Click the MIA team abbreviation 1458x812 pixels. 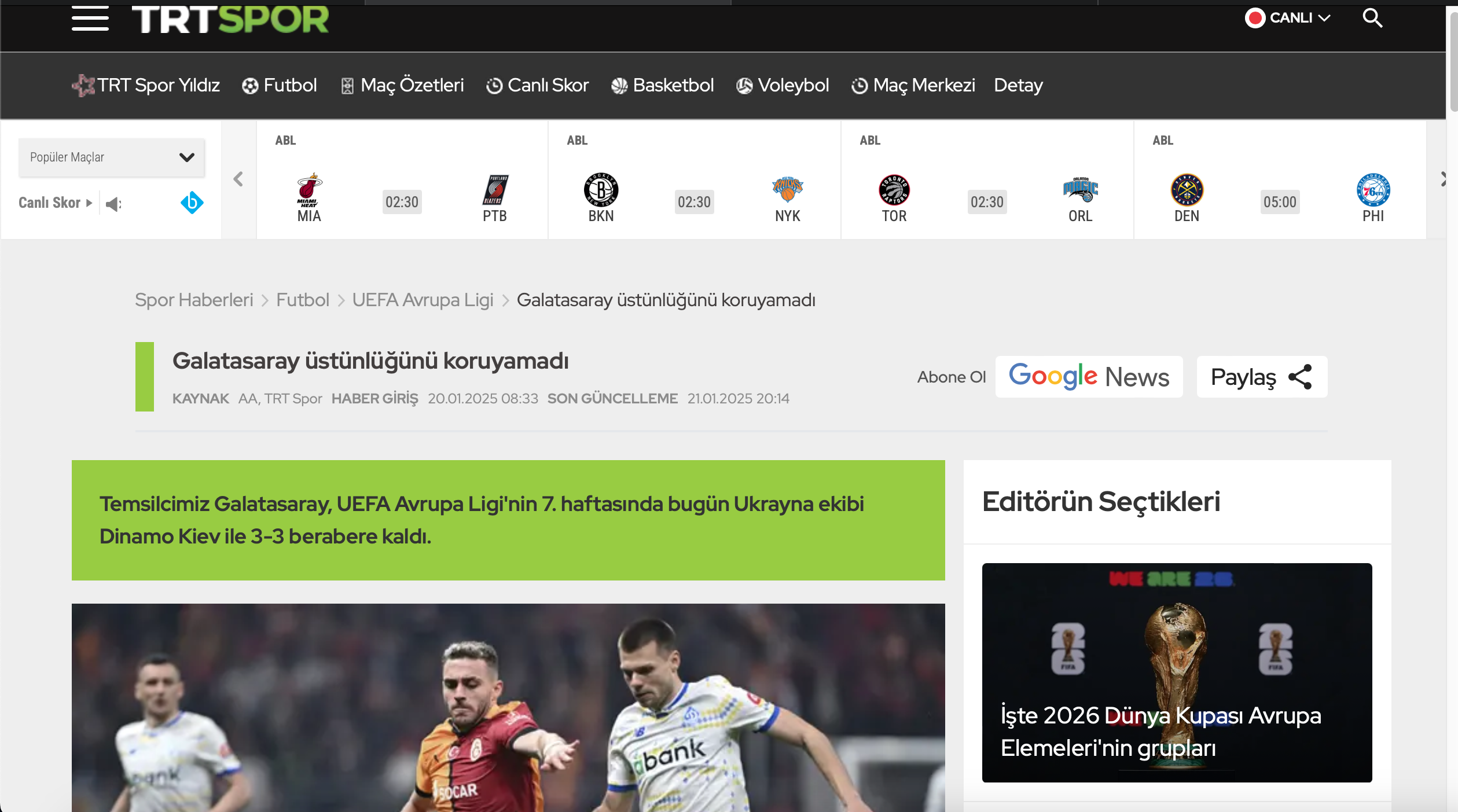pos(309,216)
